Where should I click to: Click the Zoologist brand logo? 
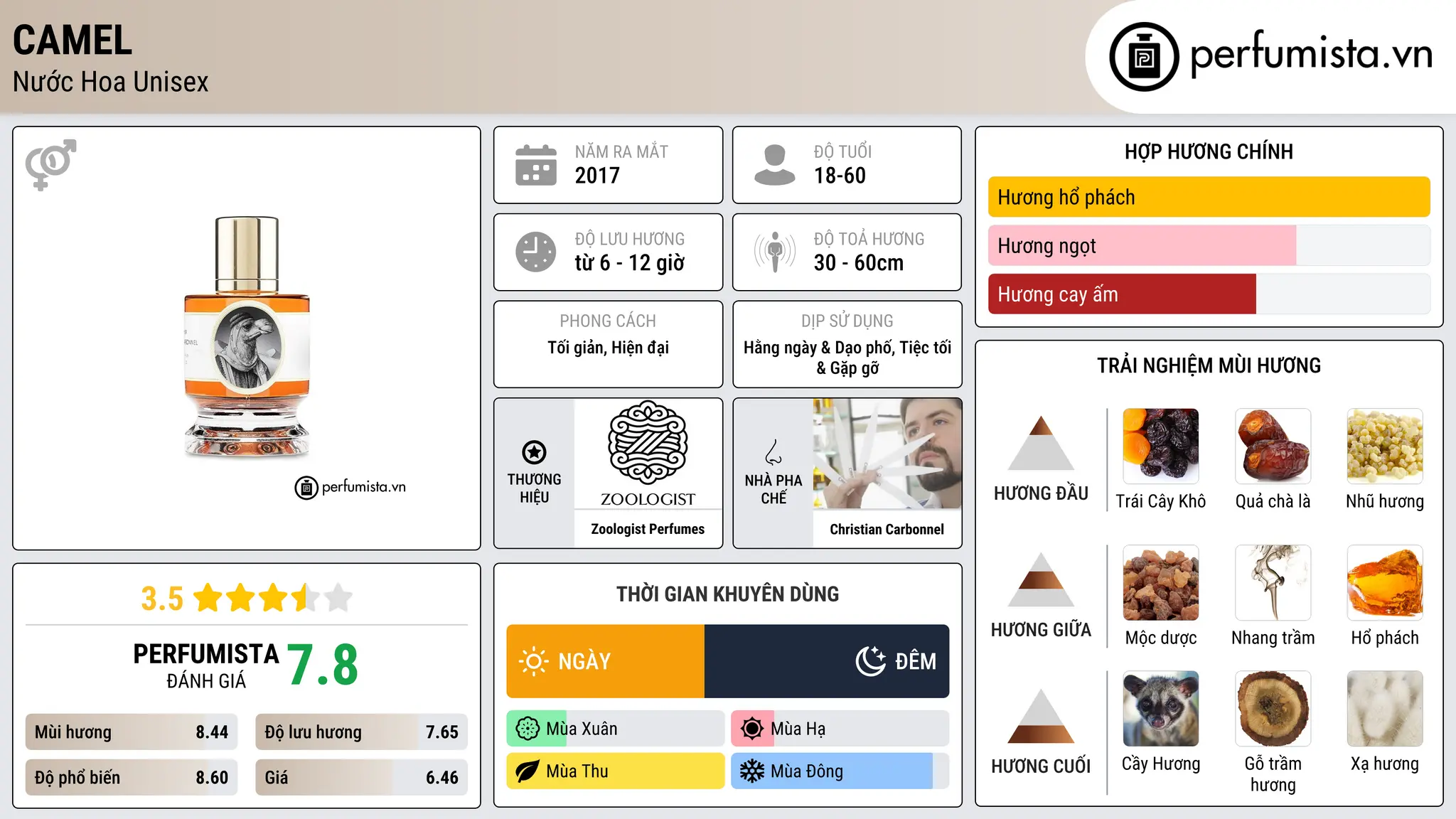[648, 454]
